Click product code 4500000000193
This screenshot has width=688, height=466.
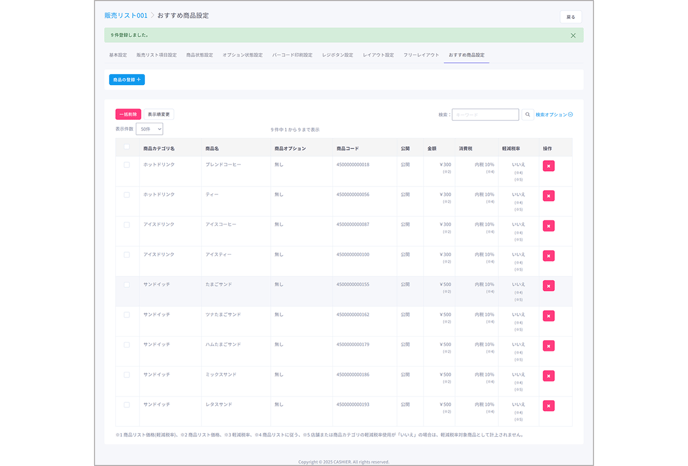(353, 404)
